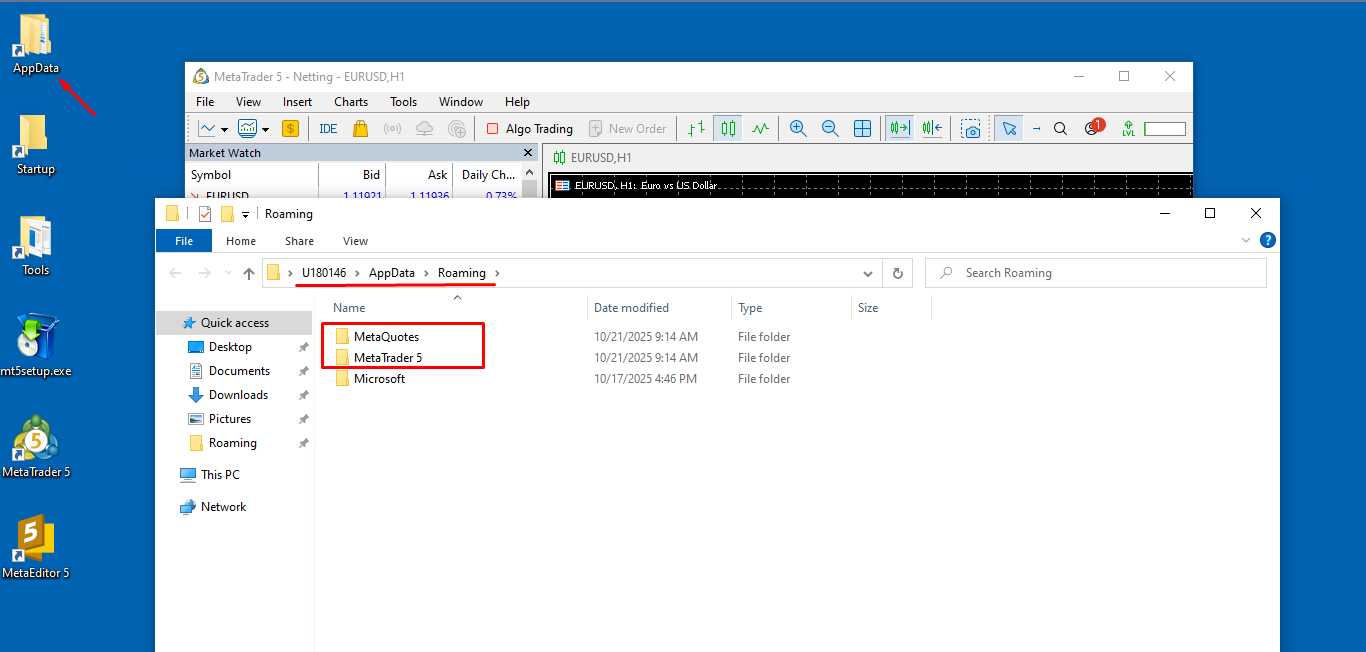
Task: Take a chart screenshot with camera icon
Action: (x=970, y=128)
